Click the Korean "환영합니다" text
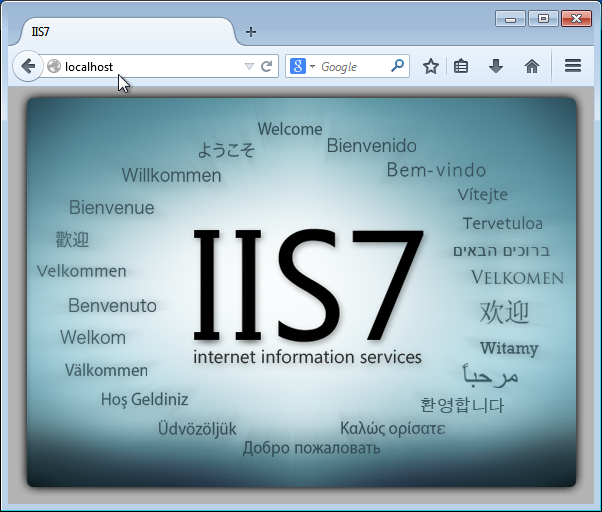This screenshot has height=512, width=602. pyautogui.click(x=462, y=405)
